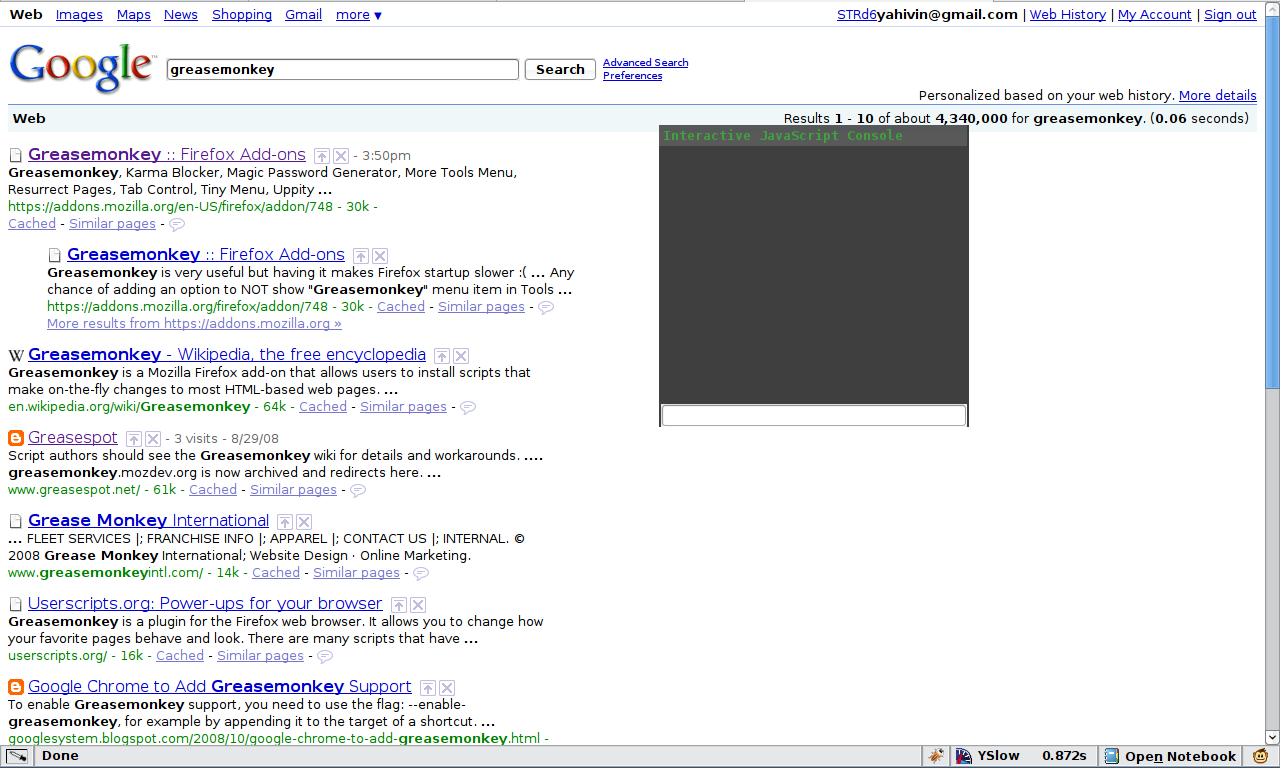Promote the Wikipedia Greasemonkey result
This screenshot has height=768, width=1280.
tap(442, 356)
